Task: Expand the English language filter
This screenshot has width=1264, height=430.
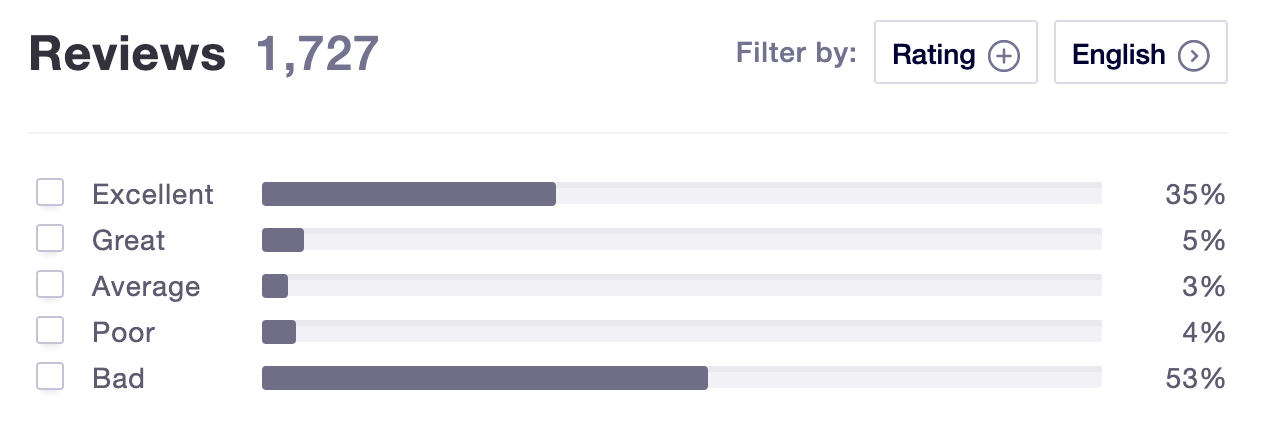Action: [1140, 53]
